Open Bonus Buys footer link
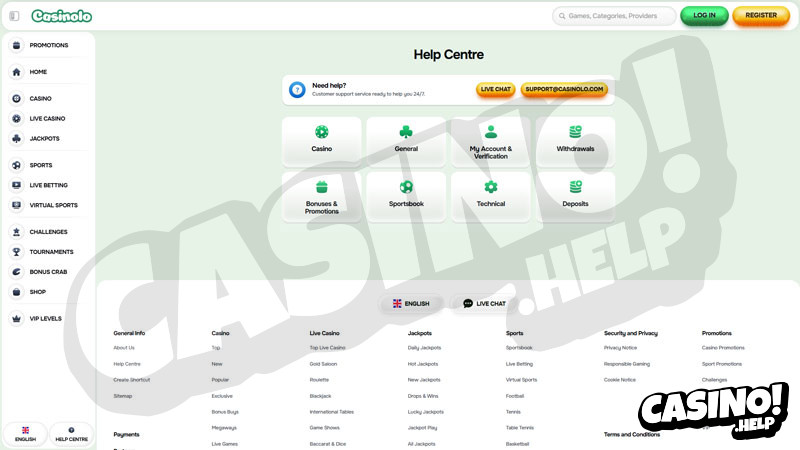This screenshot has height=450, width=800. point(225,412)
